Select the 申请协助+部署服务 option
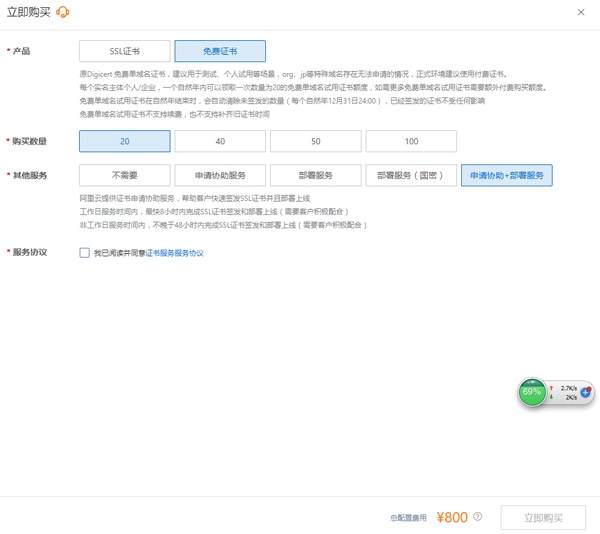Image resolution: width=600 pixels, height=534 pixels. click(x=506, y=175)
